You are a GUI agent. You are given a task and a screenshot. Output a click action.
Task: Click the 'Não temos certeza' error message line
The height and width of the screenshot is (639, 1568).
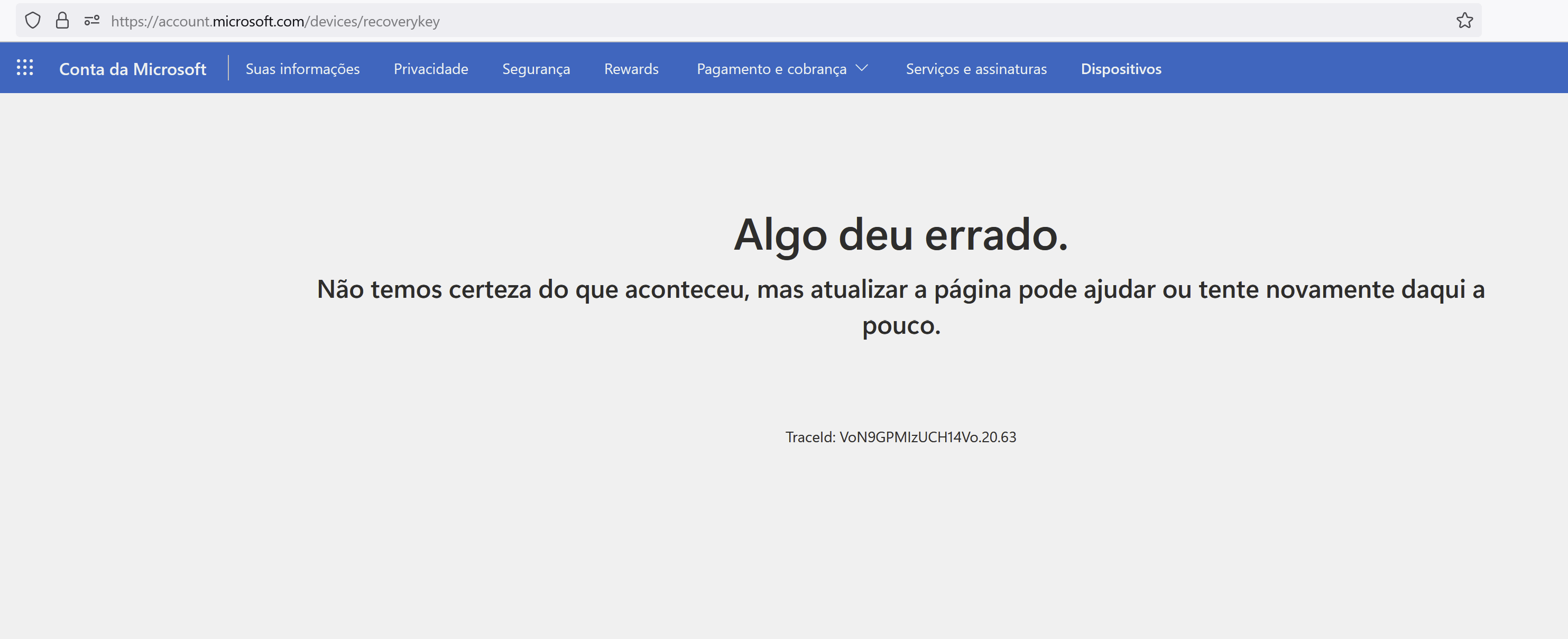point(900,289)
